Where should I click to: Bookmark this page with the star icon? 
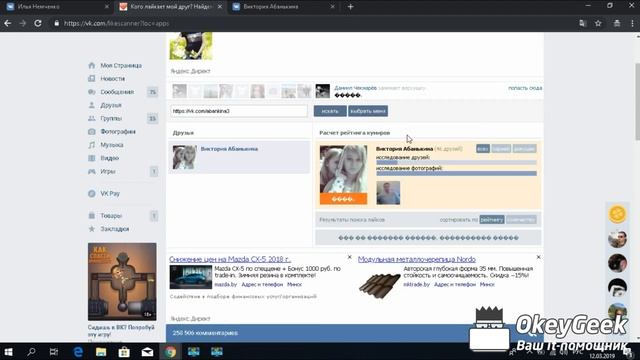tap(598, 23)
